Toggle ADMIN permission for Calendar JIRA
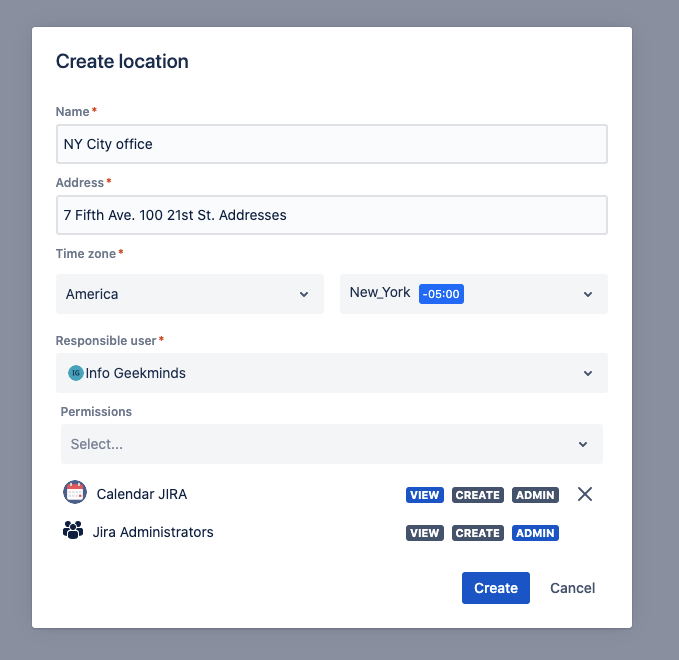Screen dimensions: 679x660 [x=535, y=495]
